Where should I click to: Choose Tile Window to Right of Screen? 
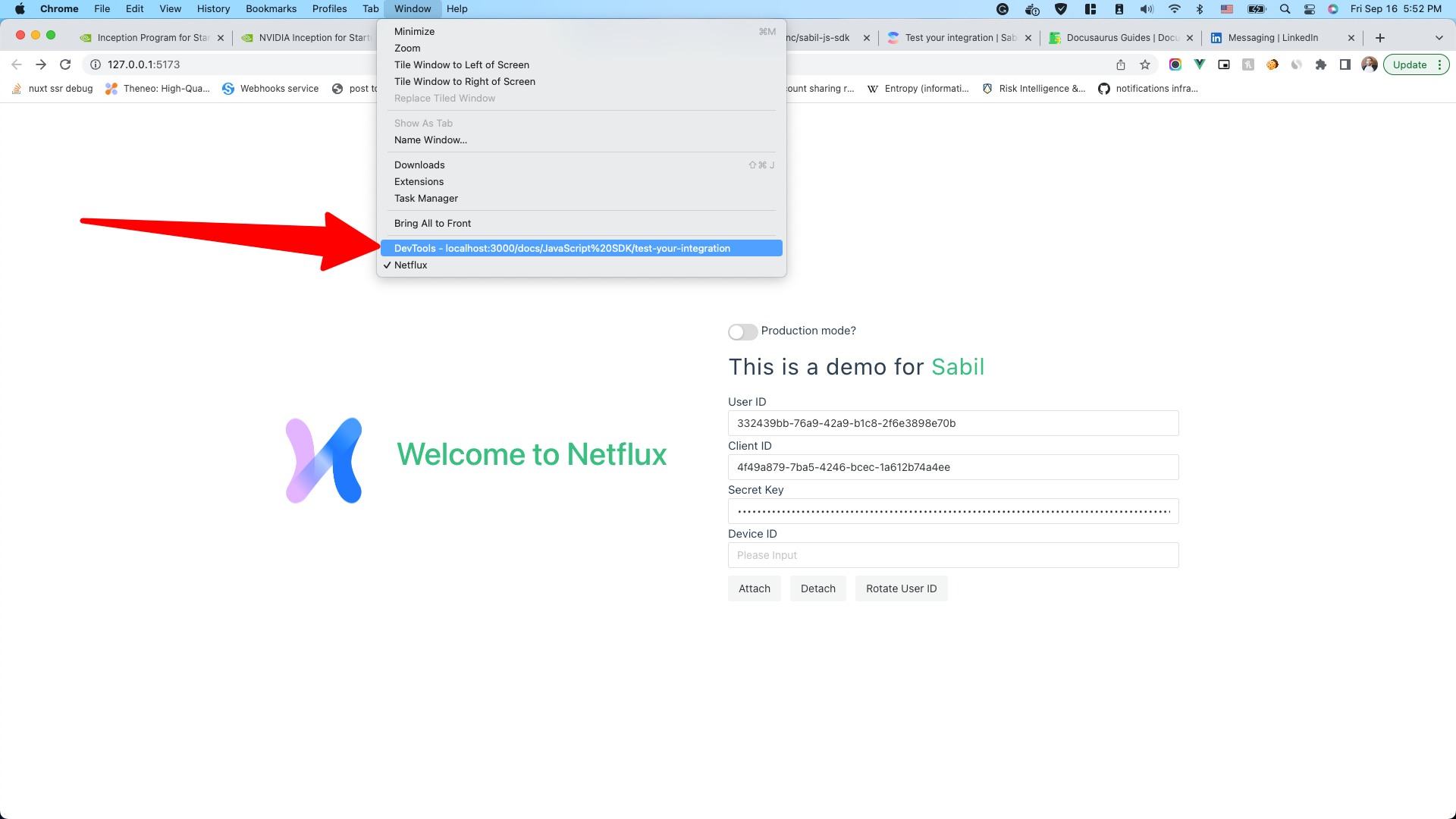click(x=581, y=81)
